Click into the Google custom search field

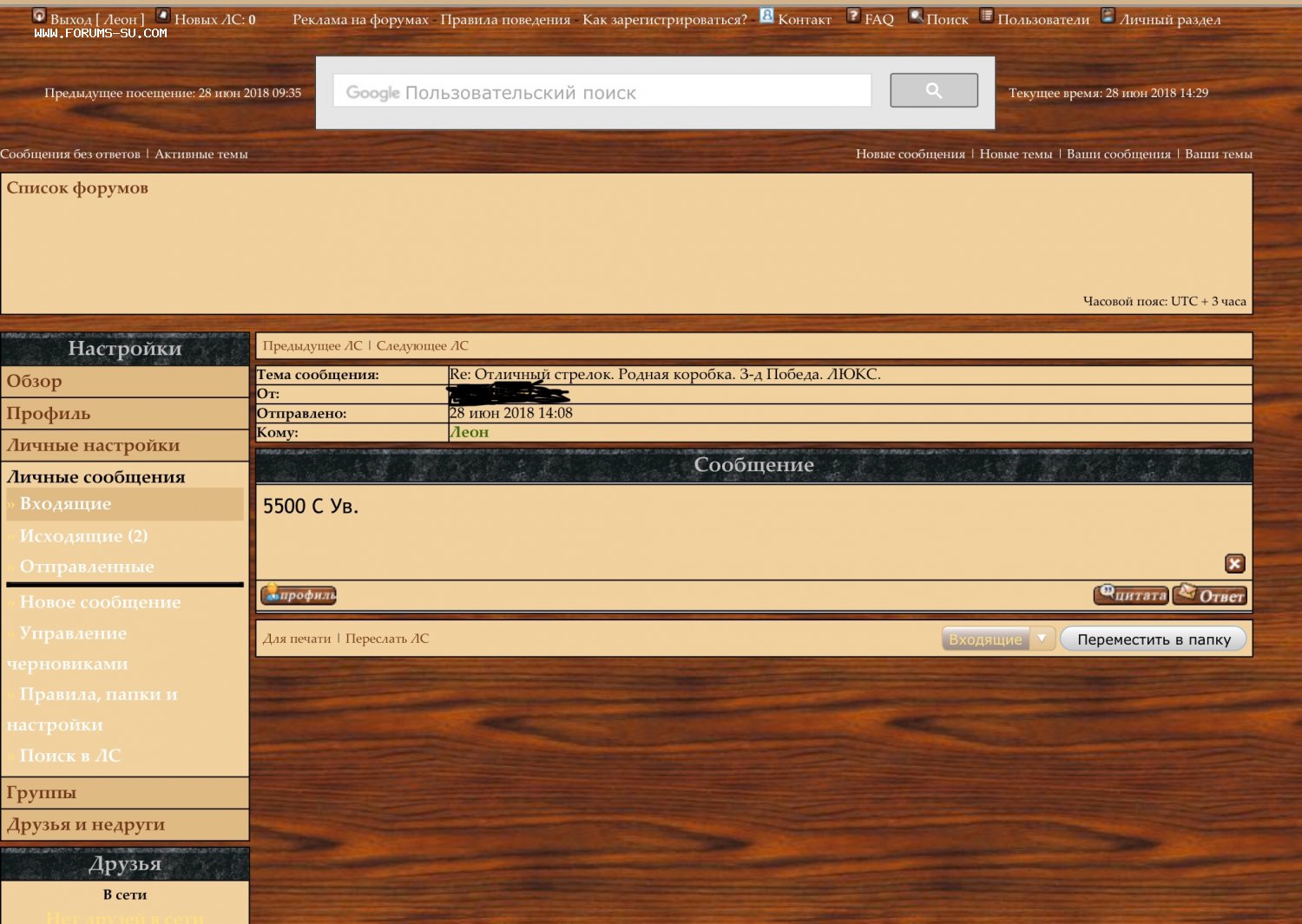pyautogui.click(x=602, y=91)
